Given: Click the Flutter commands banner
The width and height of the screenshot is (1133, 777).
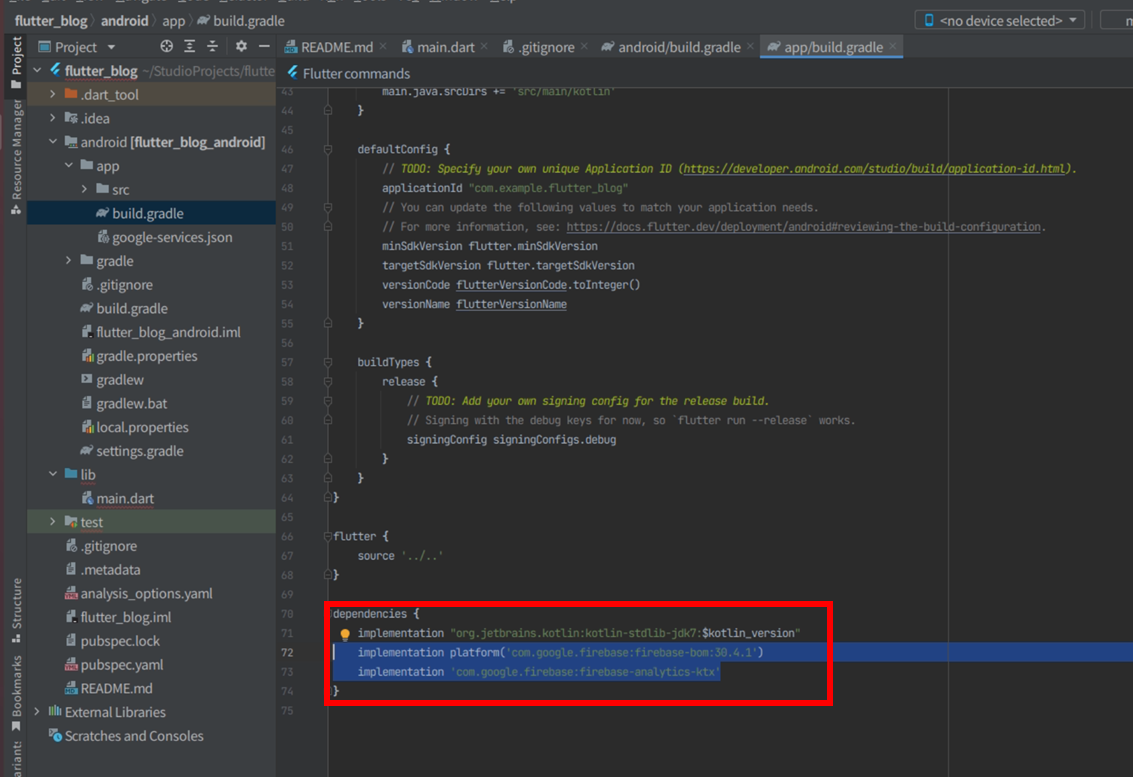Looking at the screenshot, I should click(x=349, y=73).
